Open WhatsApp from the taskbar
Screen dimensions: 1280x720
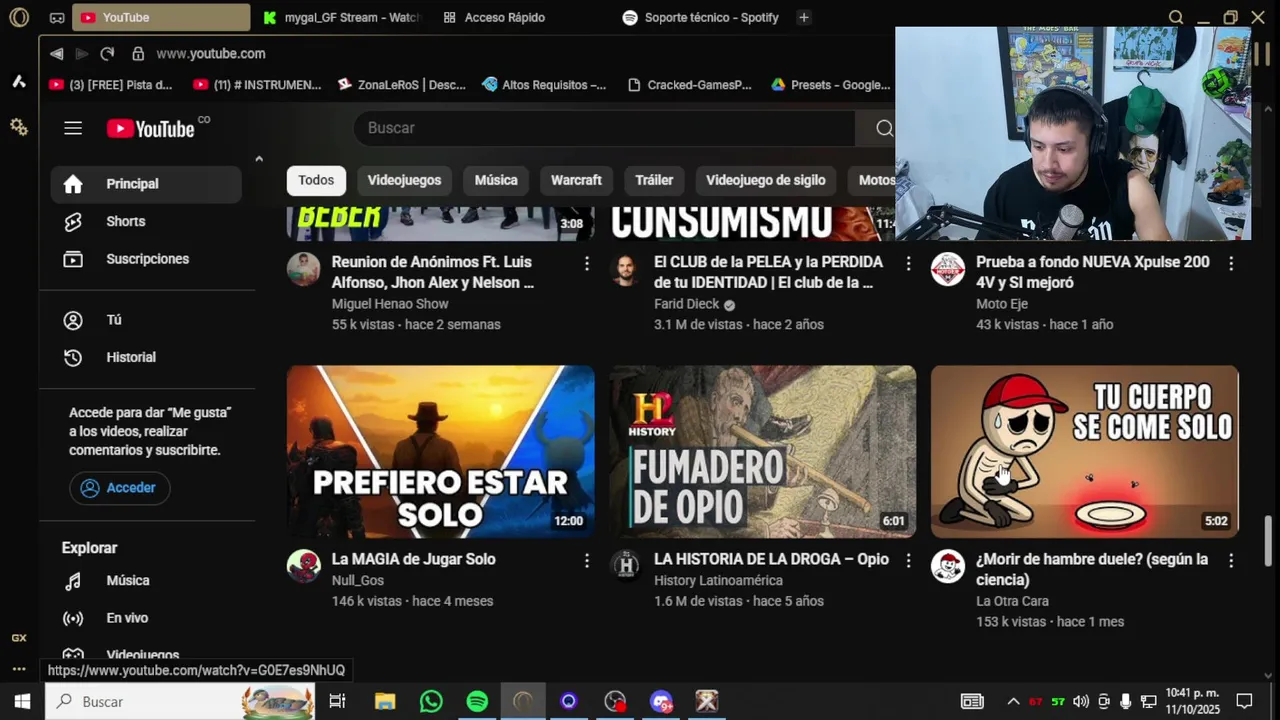pyautogui.click(x=431, y=702)
